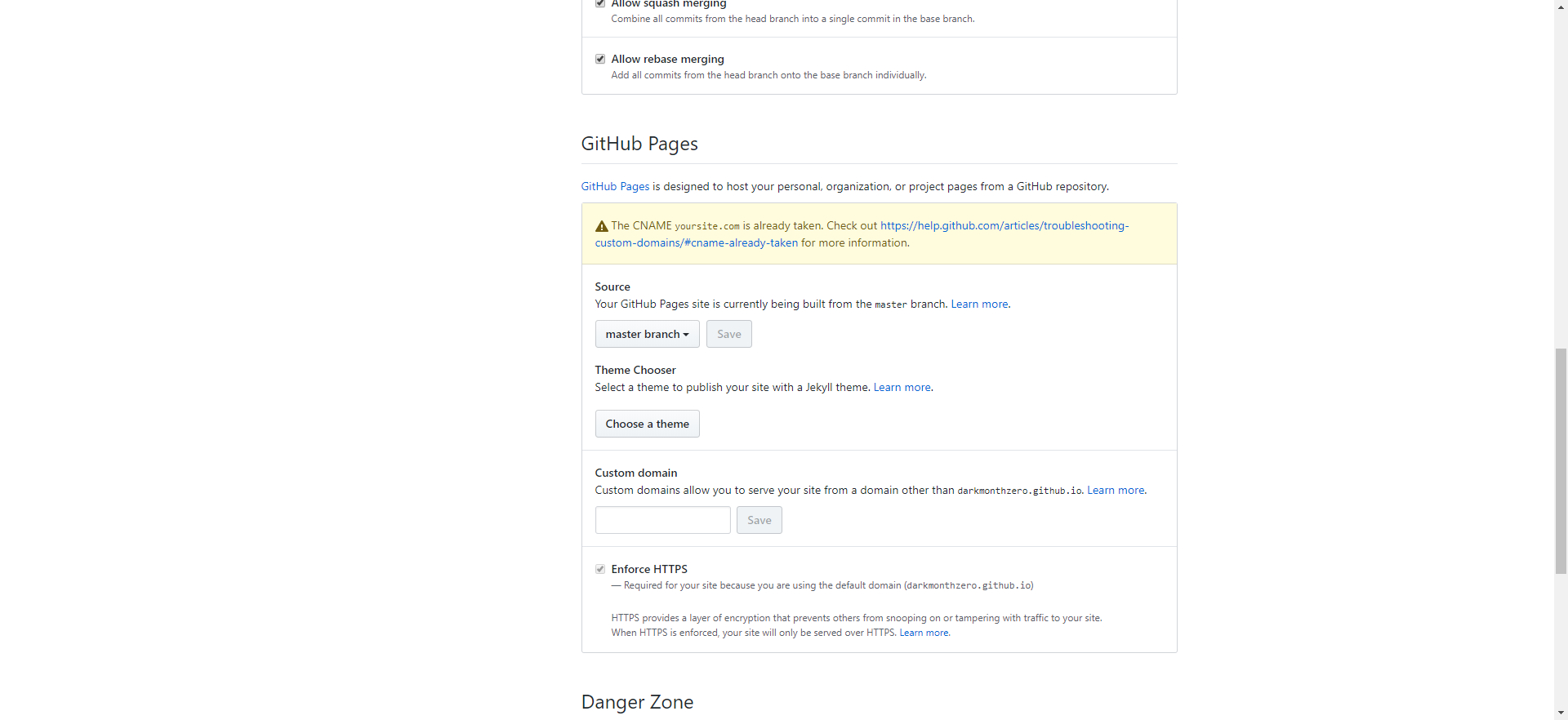Click Learn more link in Source section
The image size is (1568, 720).
[x=979, y=304]
